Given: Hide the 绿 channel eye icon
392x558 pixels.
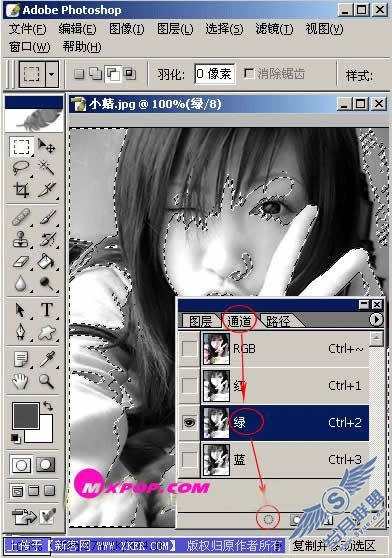Looking at the screenshot, I should [x=189, y=422].
